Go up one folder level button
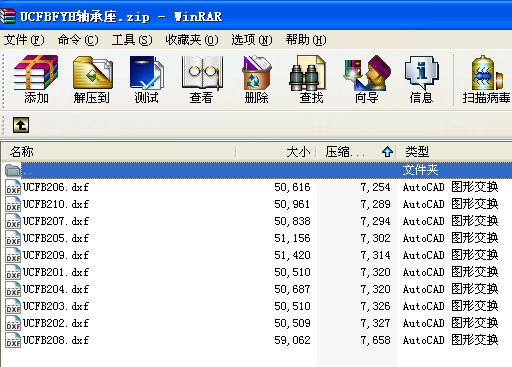This screenshot has width=512, height=367. [21, 125]
